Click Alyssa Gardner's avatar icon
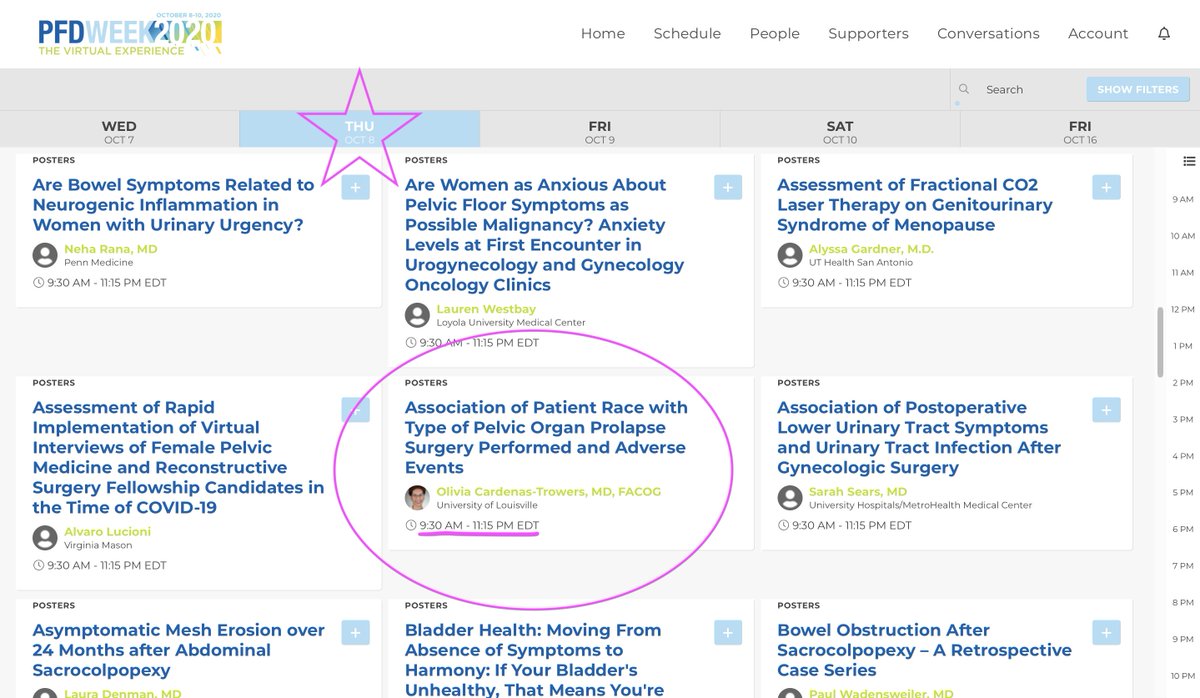This screenshot has height=698, width=1200. (790, 255)
